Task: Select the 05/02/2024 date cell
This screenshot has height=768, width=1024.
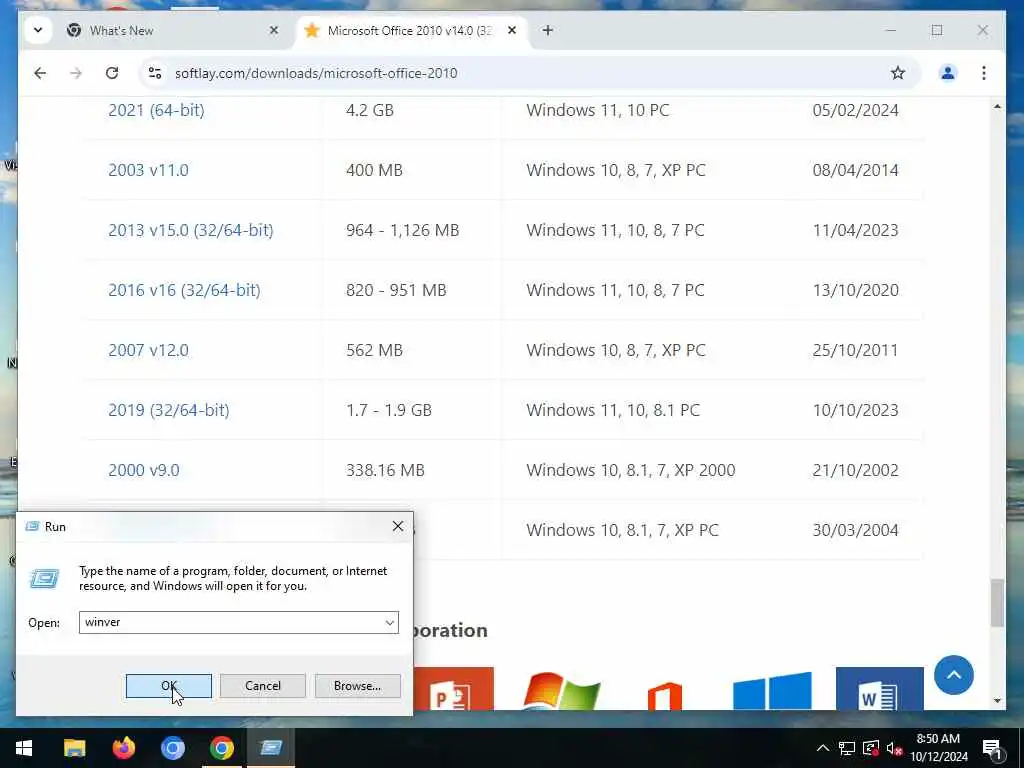Action: (x=856, y=110)
